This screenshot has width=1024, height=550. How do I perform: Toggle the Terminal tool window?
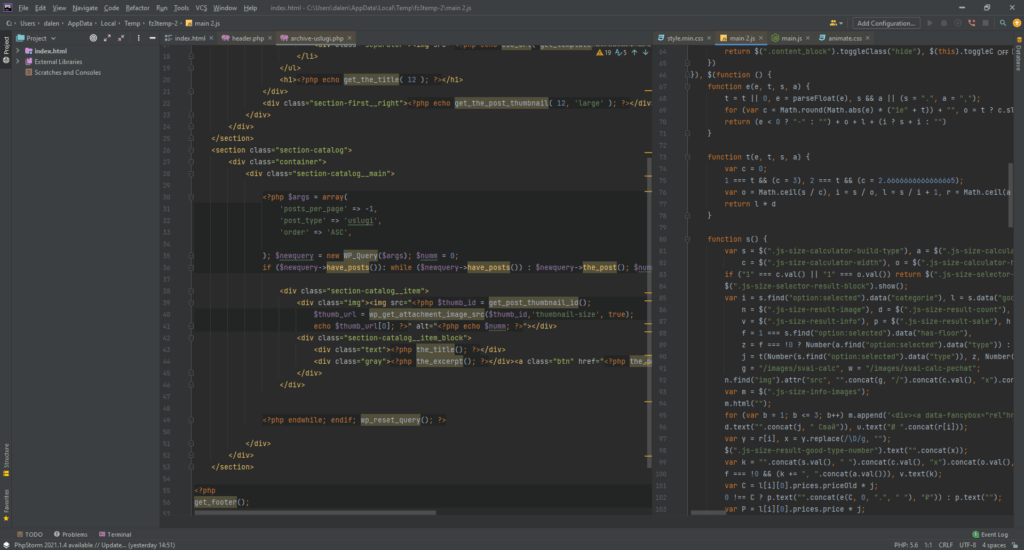(x=114, y=535)
